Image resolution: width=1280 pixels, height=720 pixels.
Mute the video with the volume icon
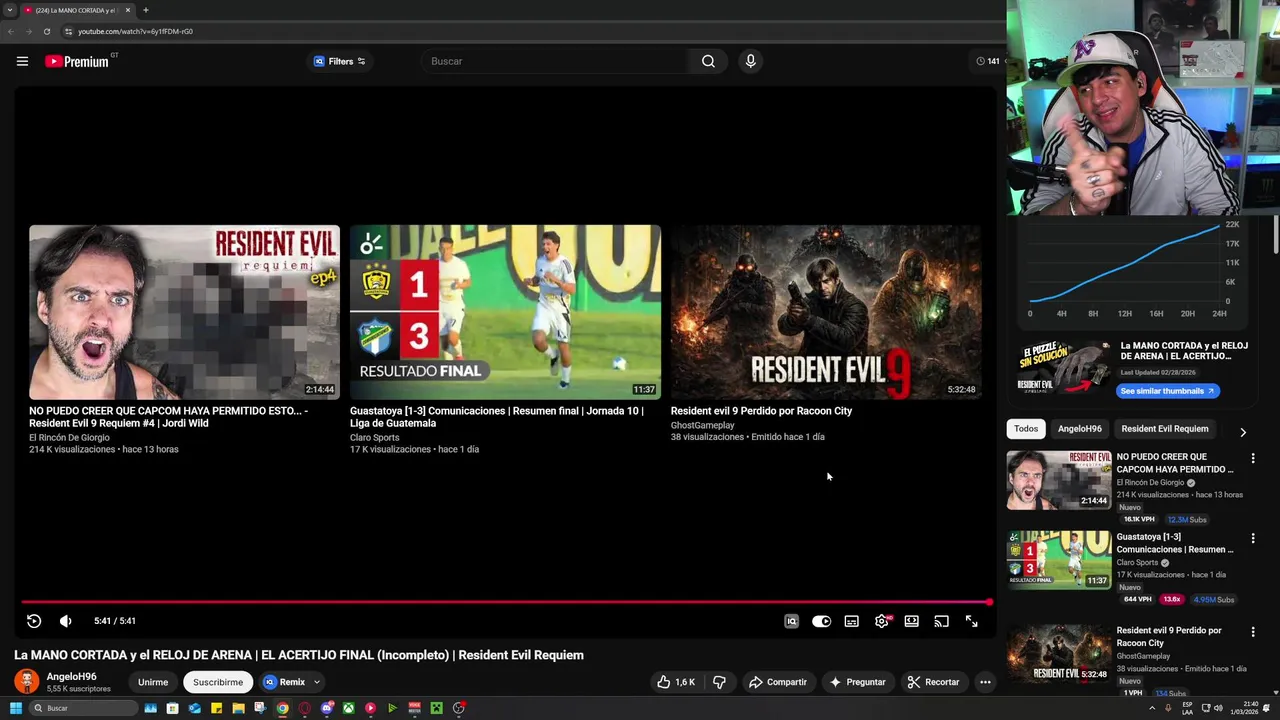coord(65,621)
